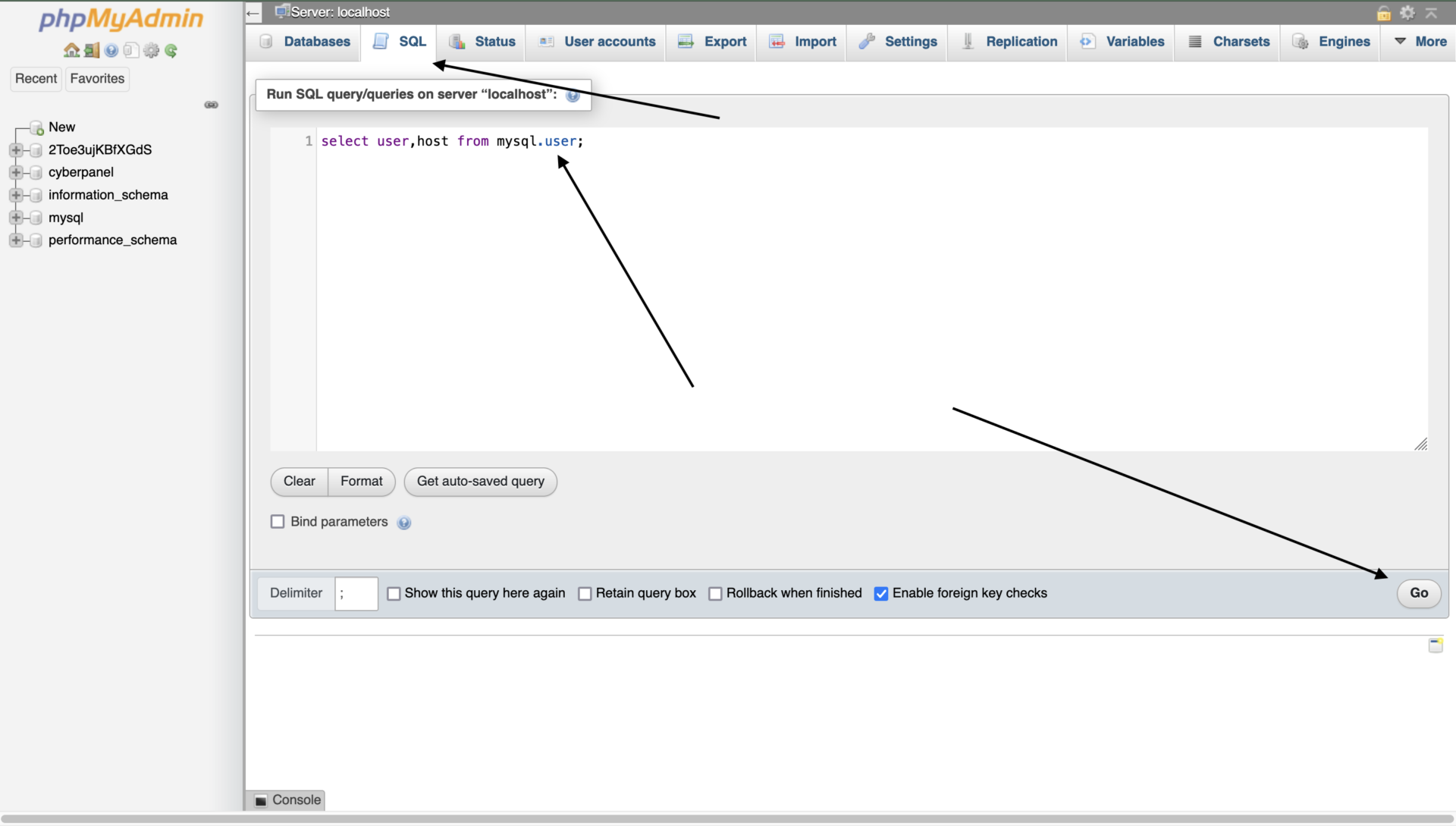Log out using the exit door icon
Image resolution: width=1456 pixels, height=826 pixels.
(91, 51)
